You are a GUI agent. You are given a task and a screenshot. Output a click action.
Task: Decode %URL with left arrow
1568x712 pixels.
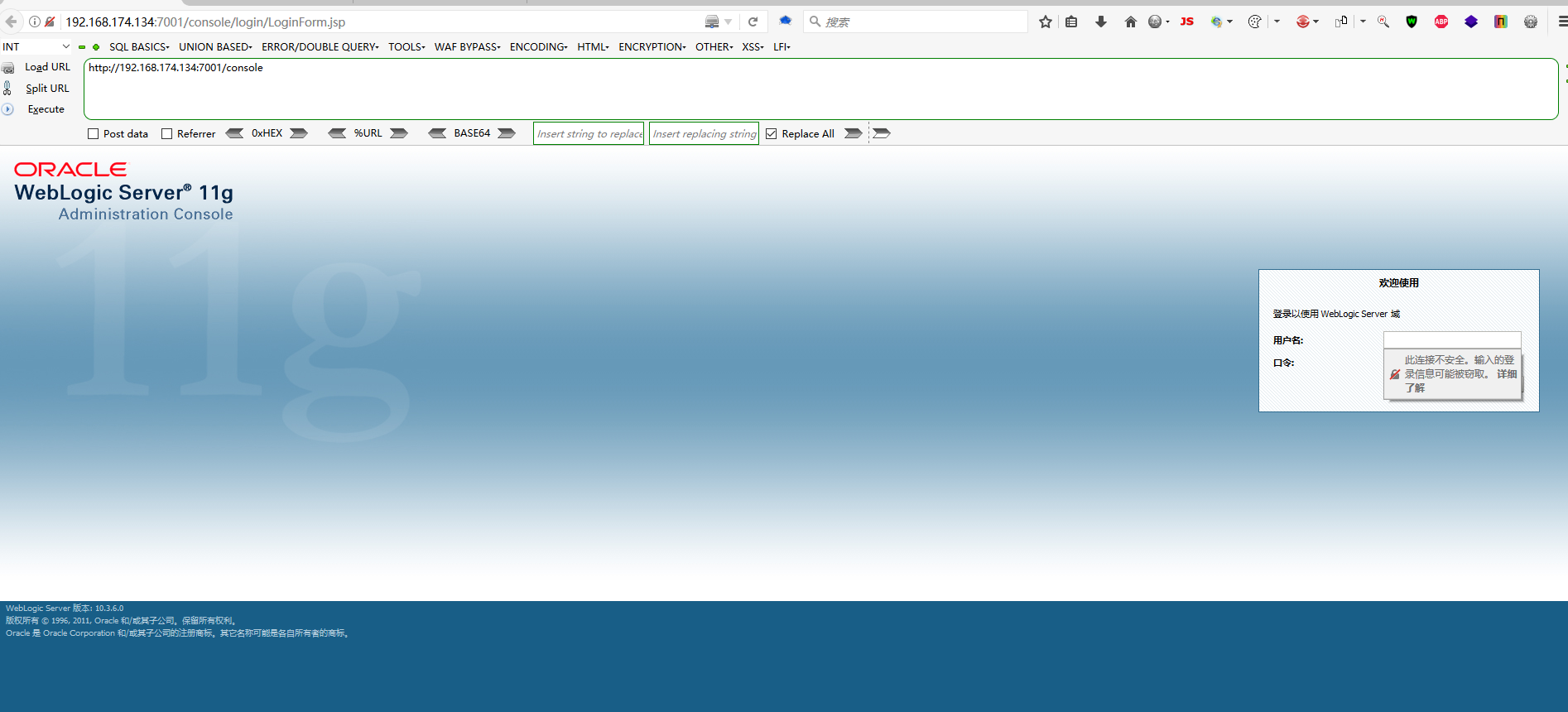click(x=337, y=133)
